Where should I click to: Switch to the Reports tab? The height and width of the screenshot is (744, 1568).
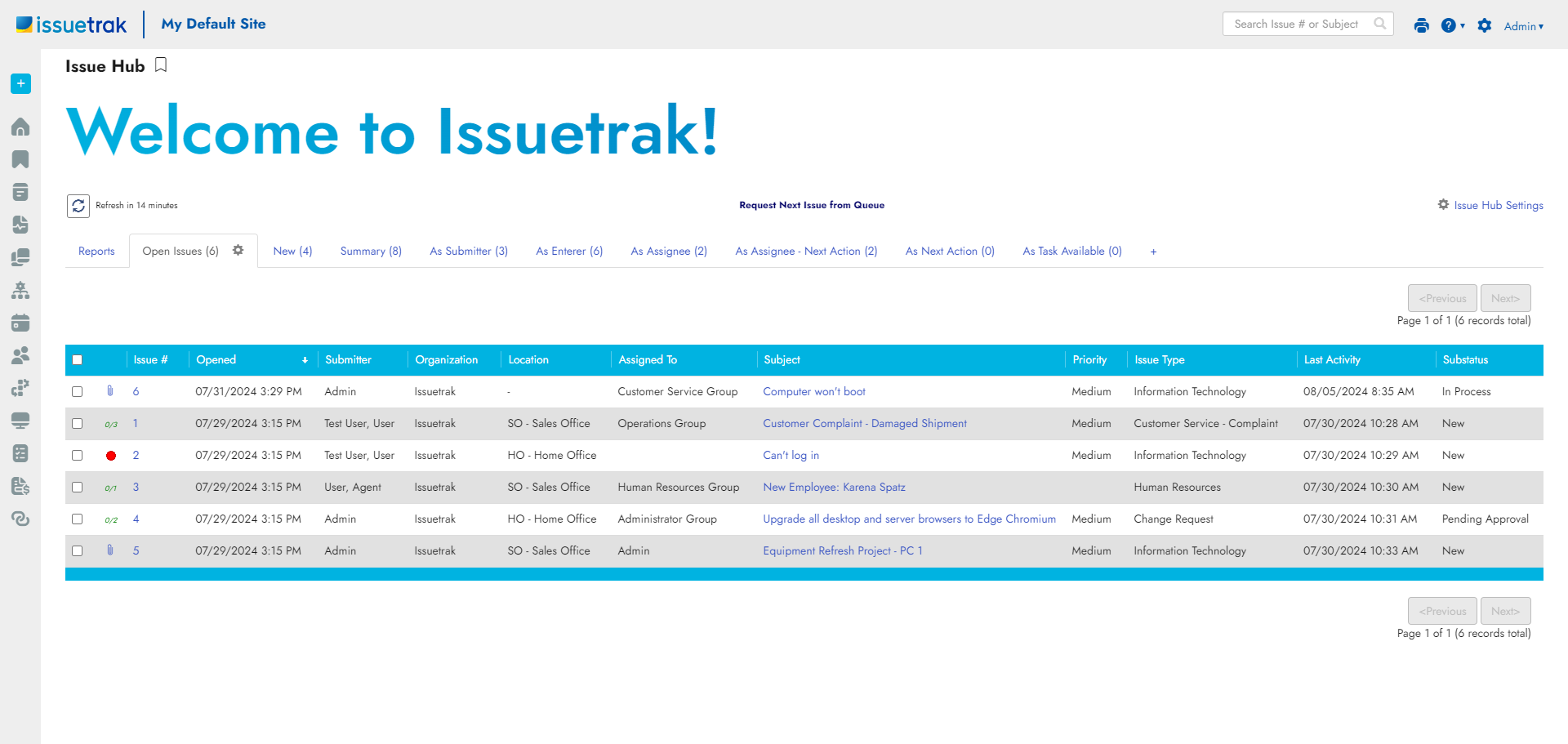[x=96, y=251]
